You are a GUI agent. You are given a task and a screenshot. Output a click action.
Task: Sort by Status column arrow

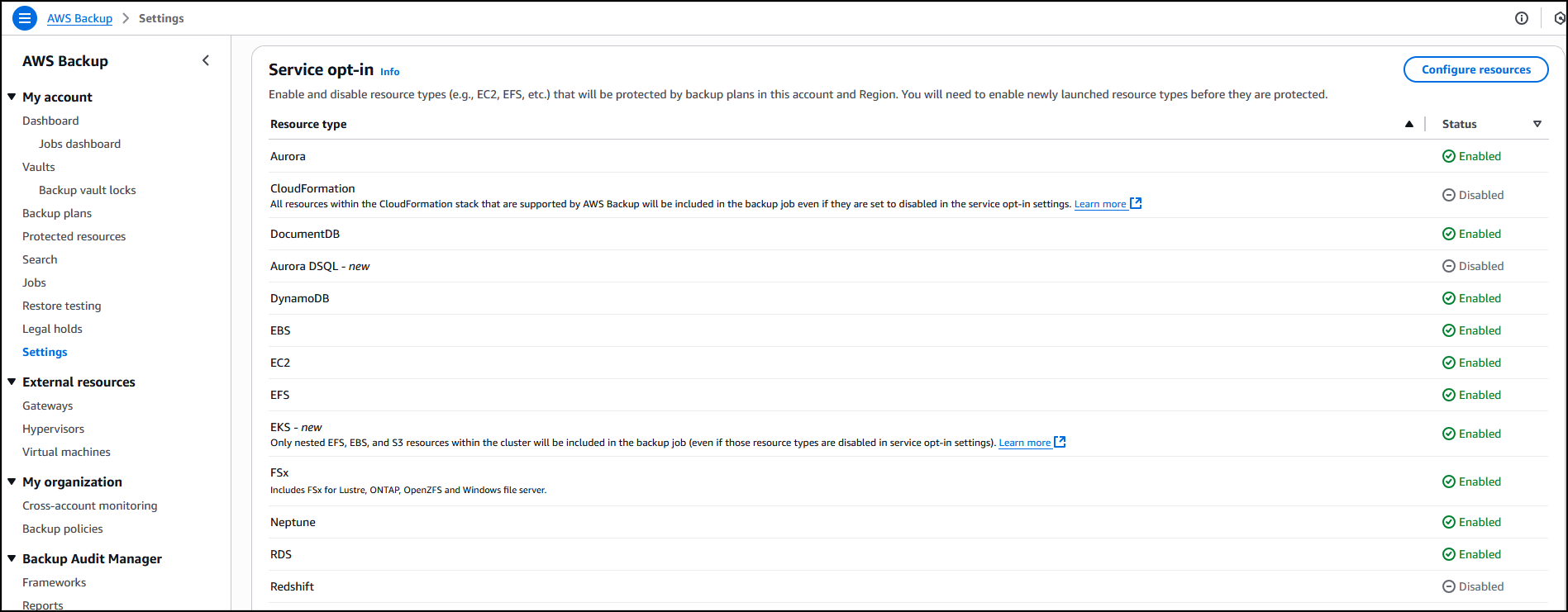(1537, 124)
